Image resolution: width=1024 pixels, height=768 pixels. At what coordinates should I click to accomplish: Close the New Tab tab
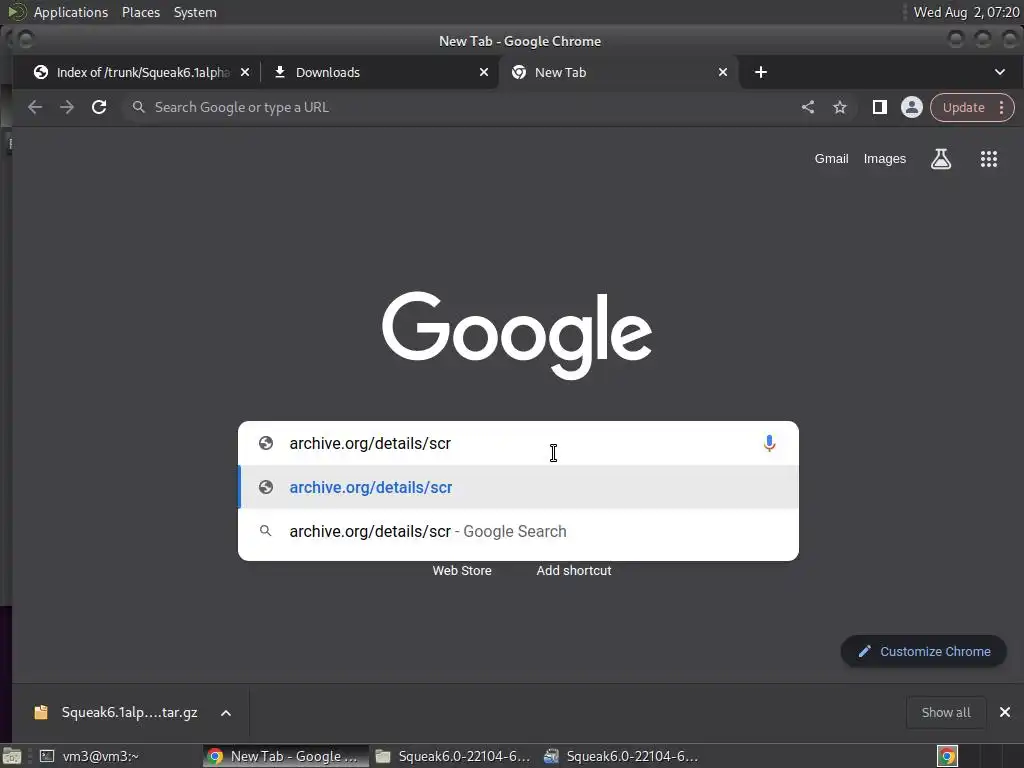coord(723,72)
